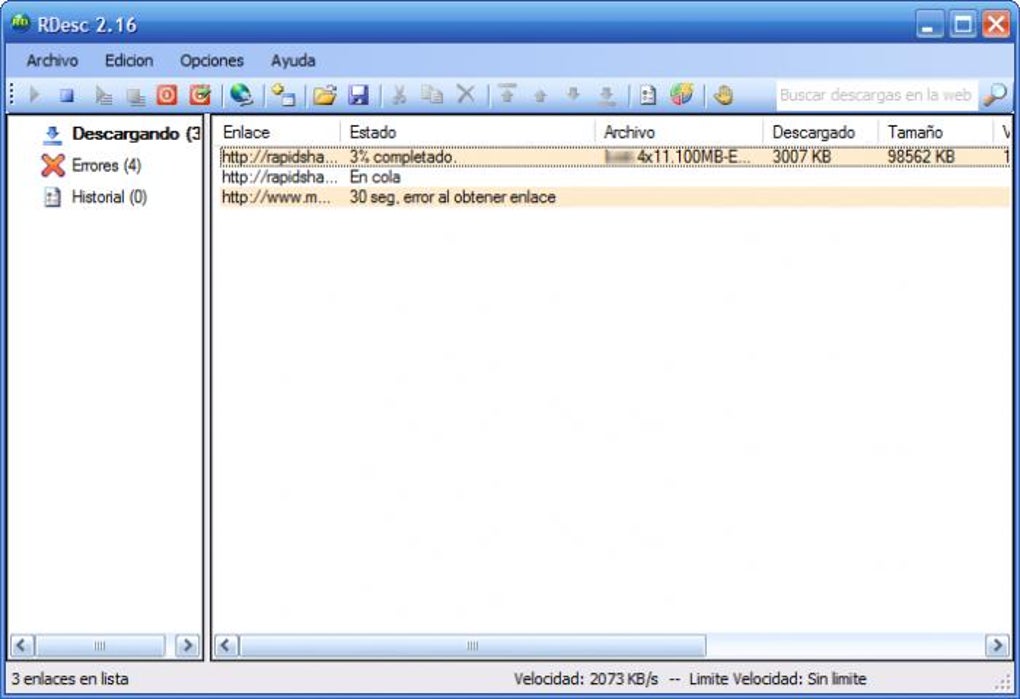This screenshot has width=1020, height=699.
Task: Cut with the scissors icon
Action: [399, 96]
